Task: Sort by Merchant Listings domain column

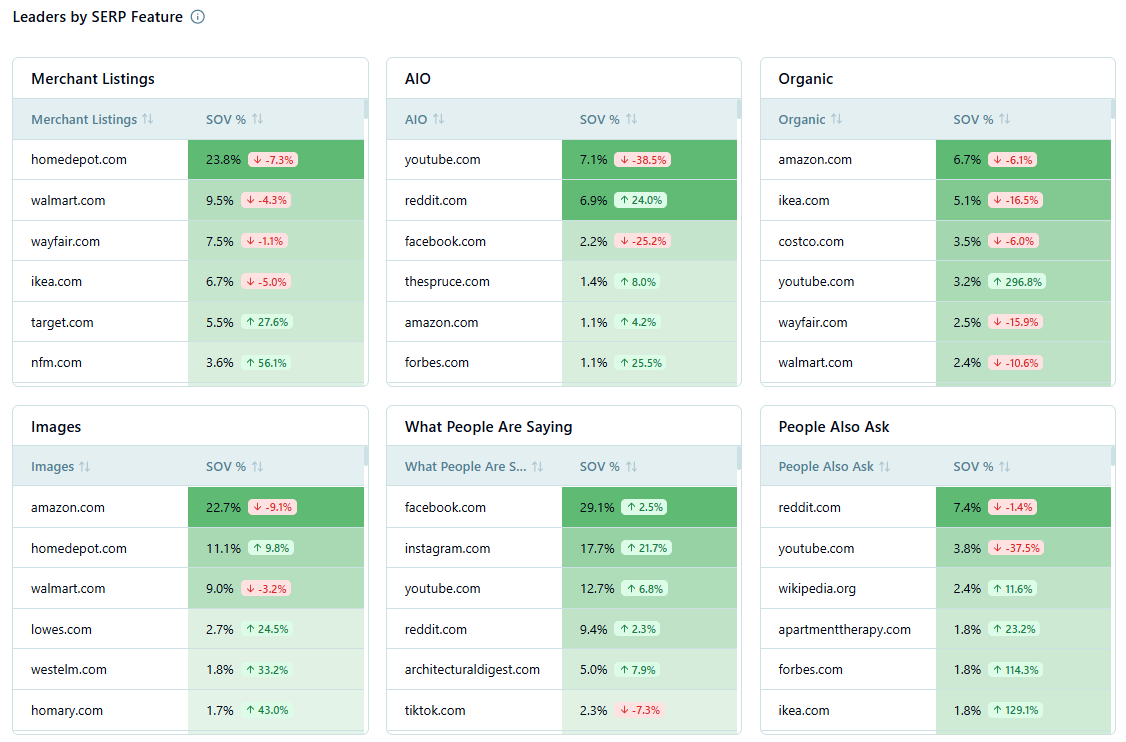Action: click(147, 119)
